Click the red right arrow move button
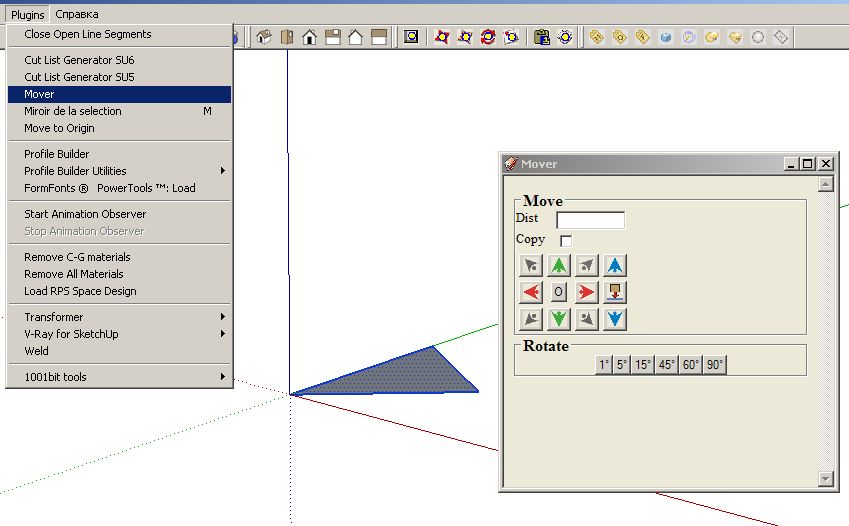The height and width of the screenshot is (526, 849). point(587,292)
